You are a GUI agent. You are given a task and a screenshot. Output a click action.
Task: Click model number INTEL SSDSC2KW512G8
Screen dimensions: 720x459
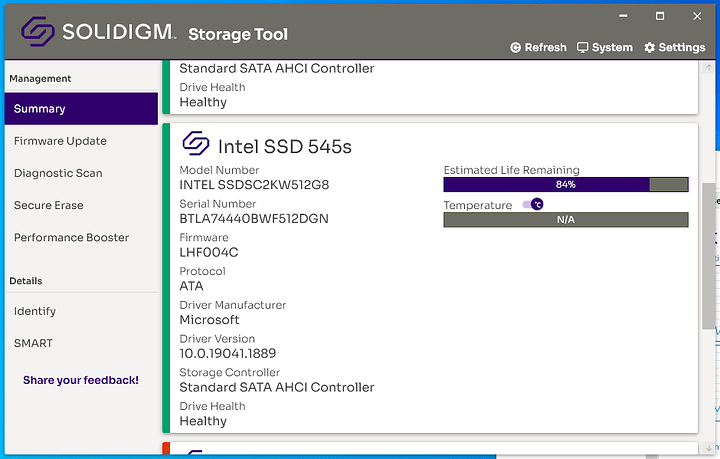[254, 185]
